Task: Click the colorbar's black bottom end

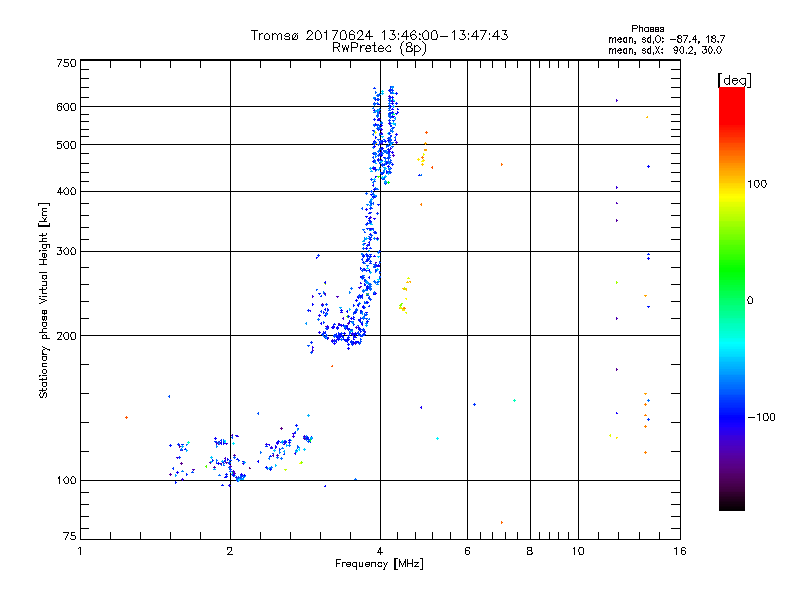Action: pos(732,503)
